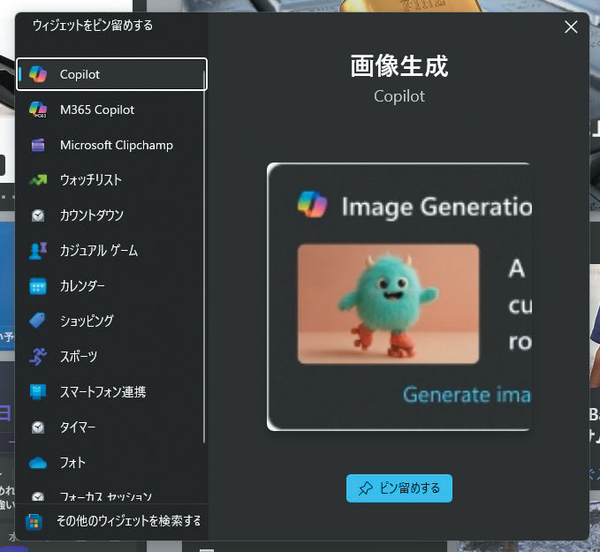
Task: Click the Image Generation preview title
Action: (x=437, y=207)
